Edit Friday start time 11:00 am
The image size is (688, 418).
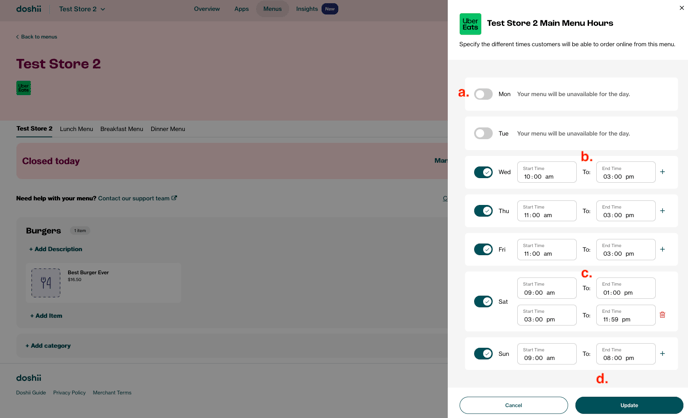[x=547, y=249]
